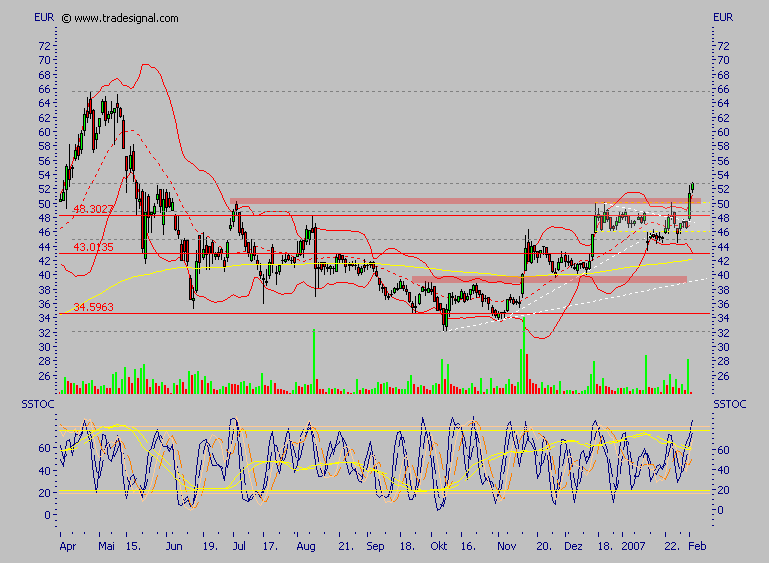Click the upper red resistance band near 50
This screenshot has height=563, width=769.
point(460,201)
